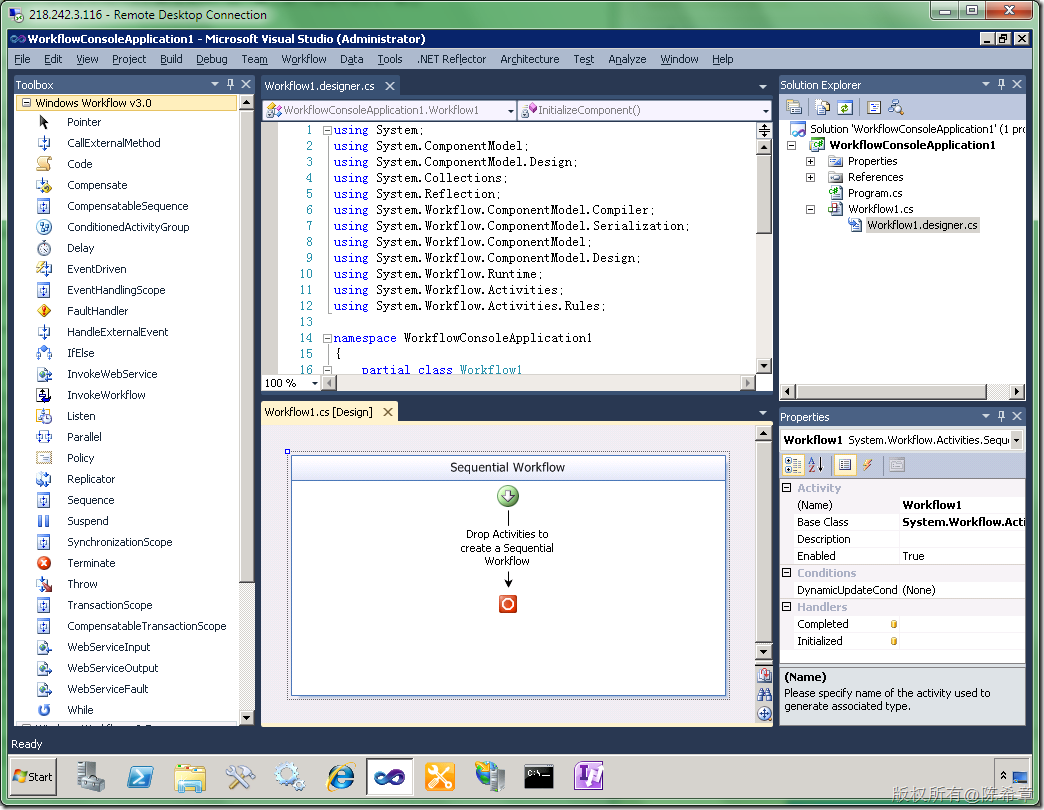Switch Properties to Categorized view

(794, 465)
